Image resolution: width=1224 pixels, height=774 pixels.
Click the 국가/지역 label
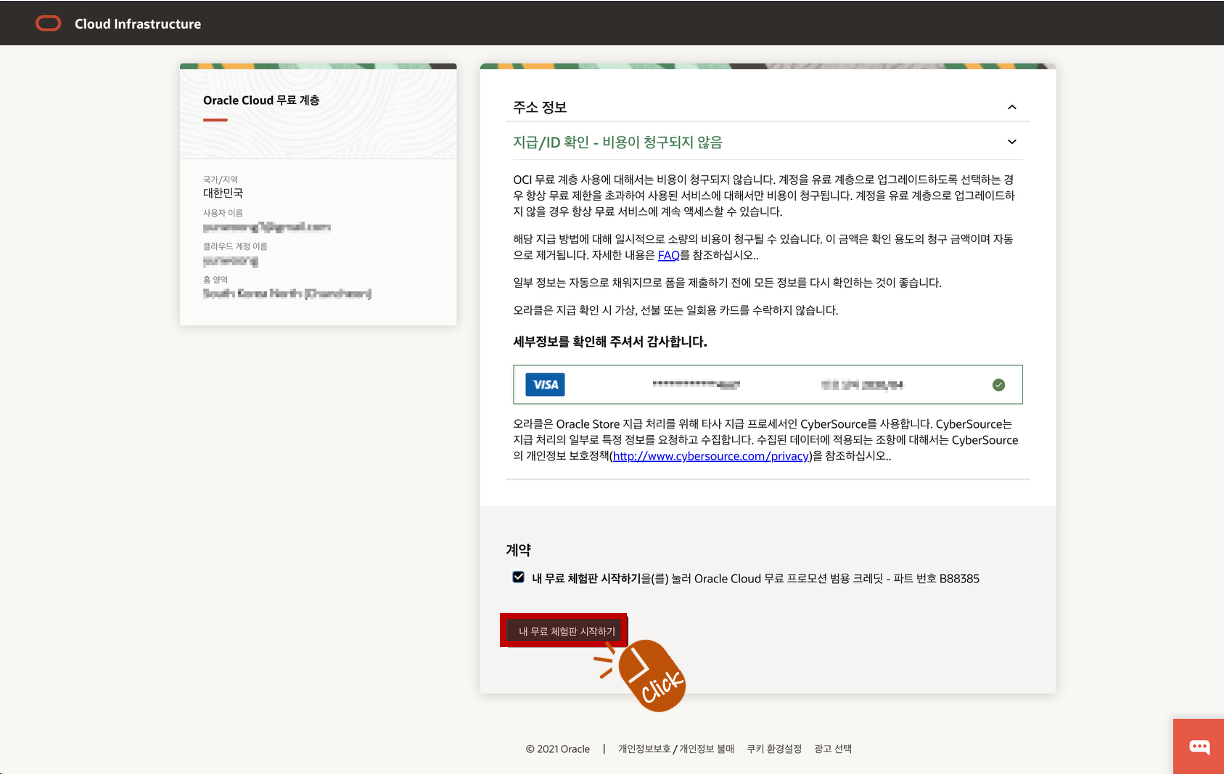[x=220, y=179]
